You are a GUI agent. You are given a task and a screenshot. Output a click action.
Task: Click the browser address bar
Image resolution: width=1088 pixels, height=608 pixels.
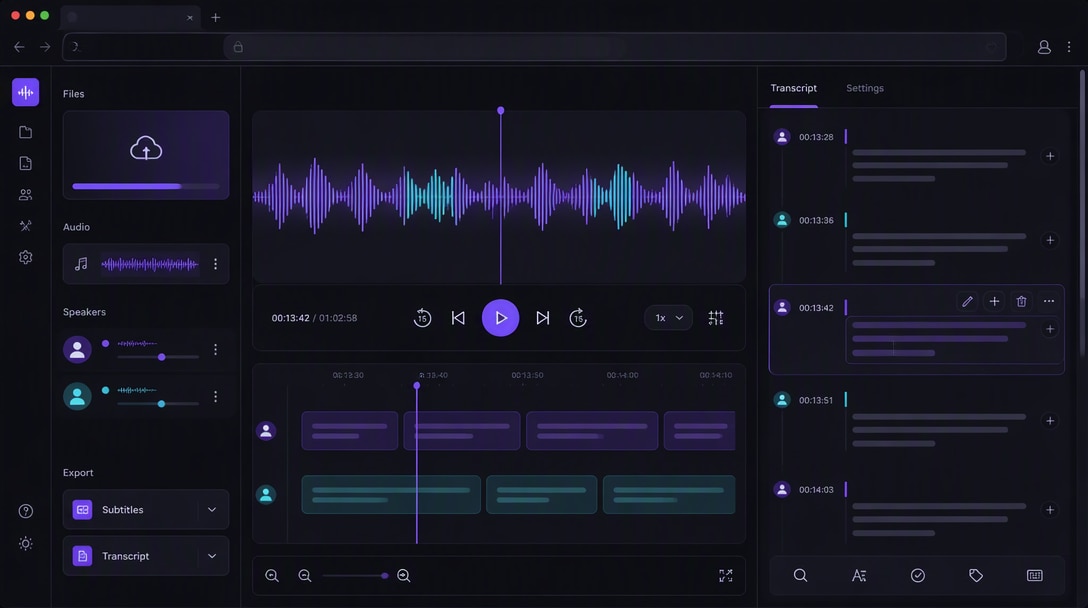tap(534, 47)
